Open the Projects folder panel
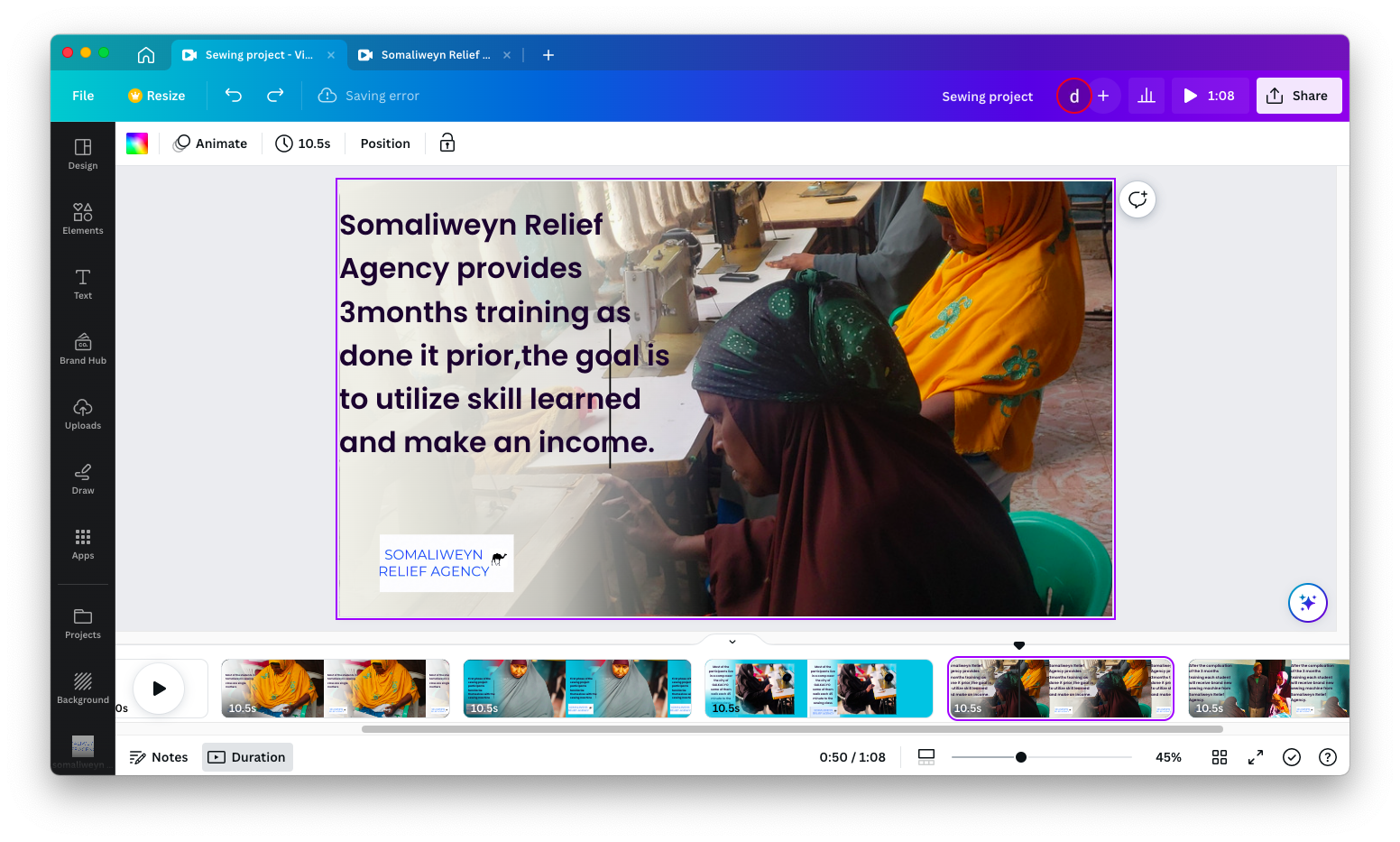1400x842 pixels. coord(83,623)
